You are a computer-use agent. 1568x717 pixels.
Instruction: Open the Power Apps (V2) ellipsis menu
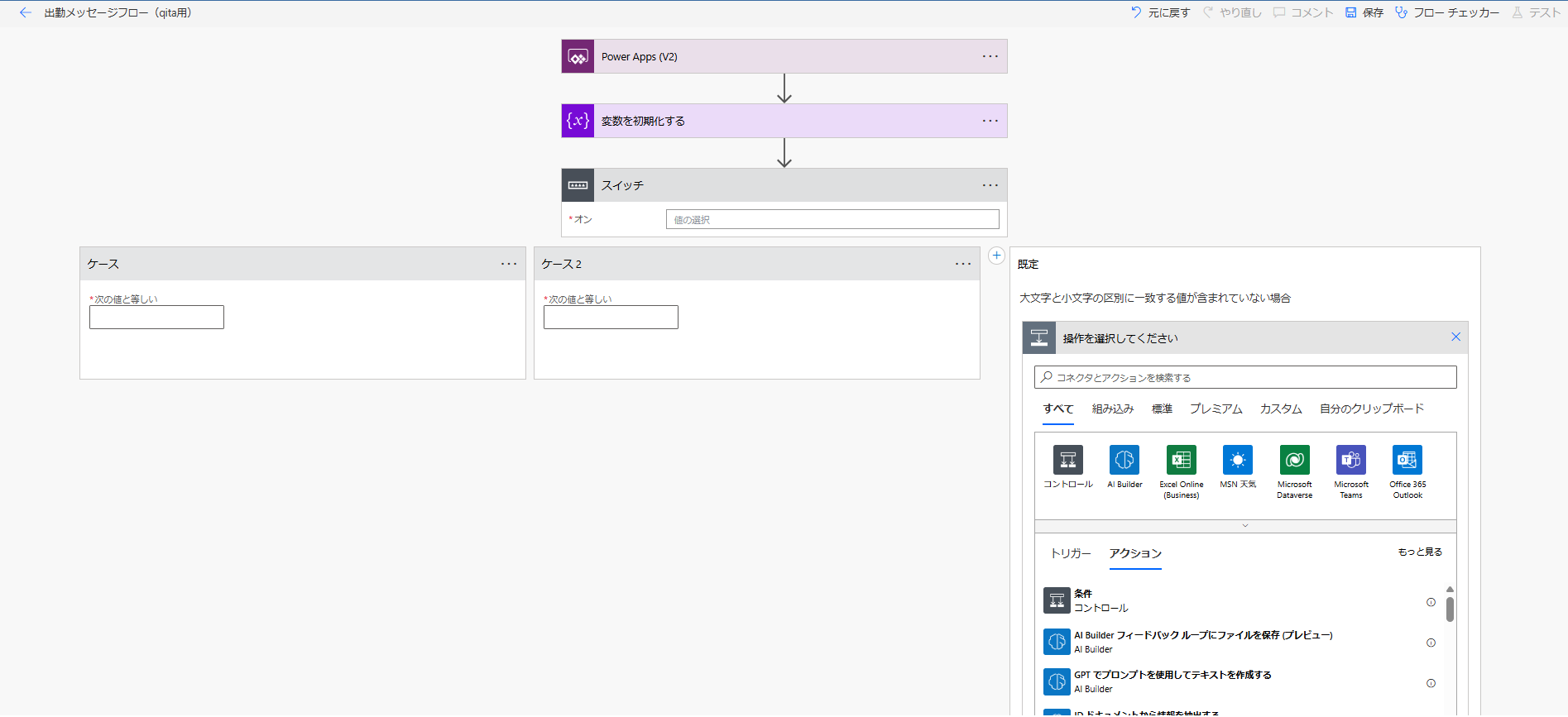coord(990,56)
